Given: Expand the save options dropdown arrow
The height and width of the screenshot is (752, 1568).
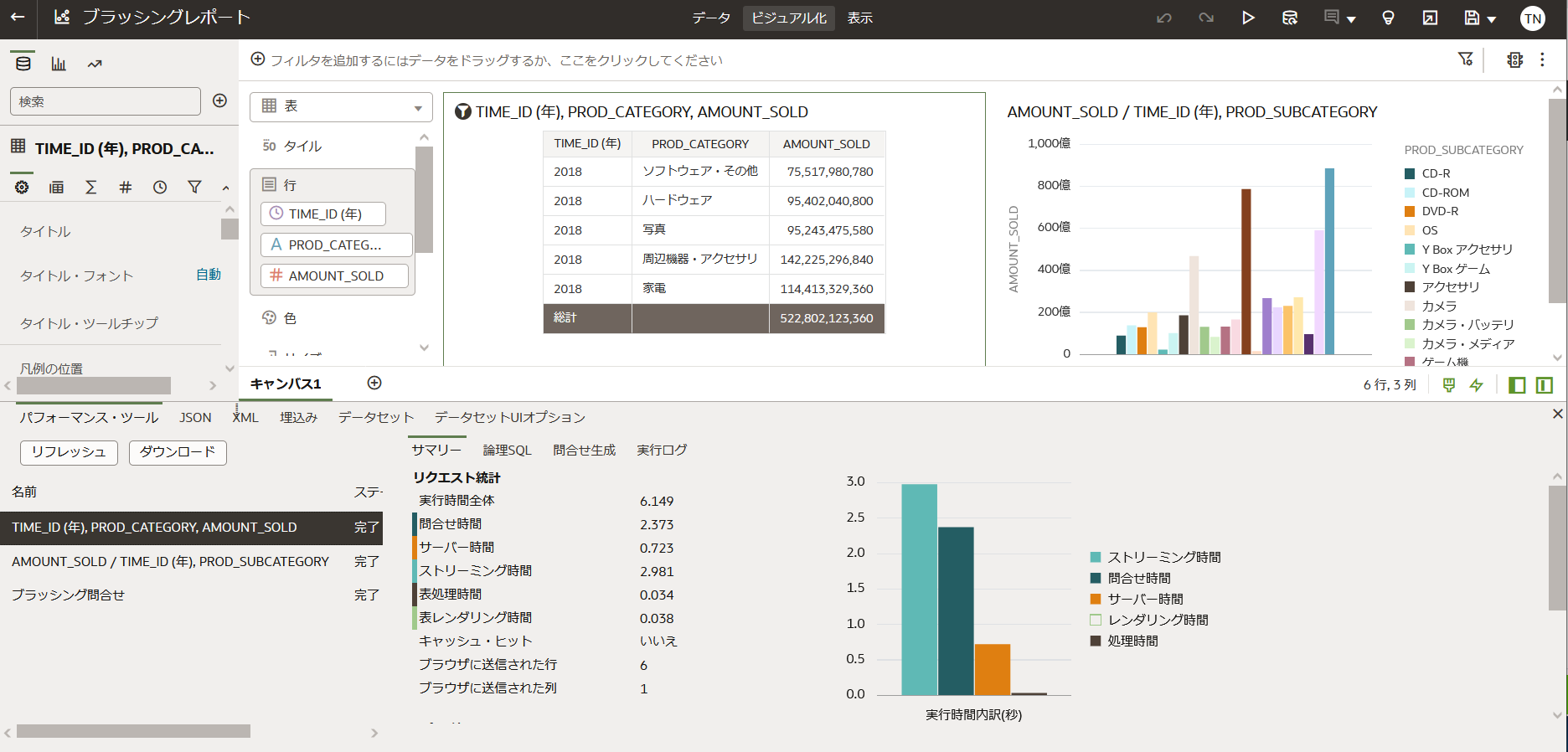Looking at the screenshot, I should 1491,19.
